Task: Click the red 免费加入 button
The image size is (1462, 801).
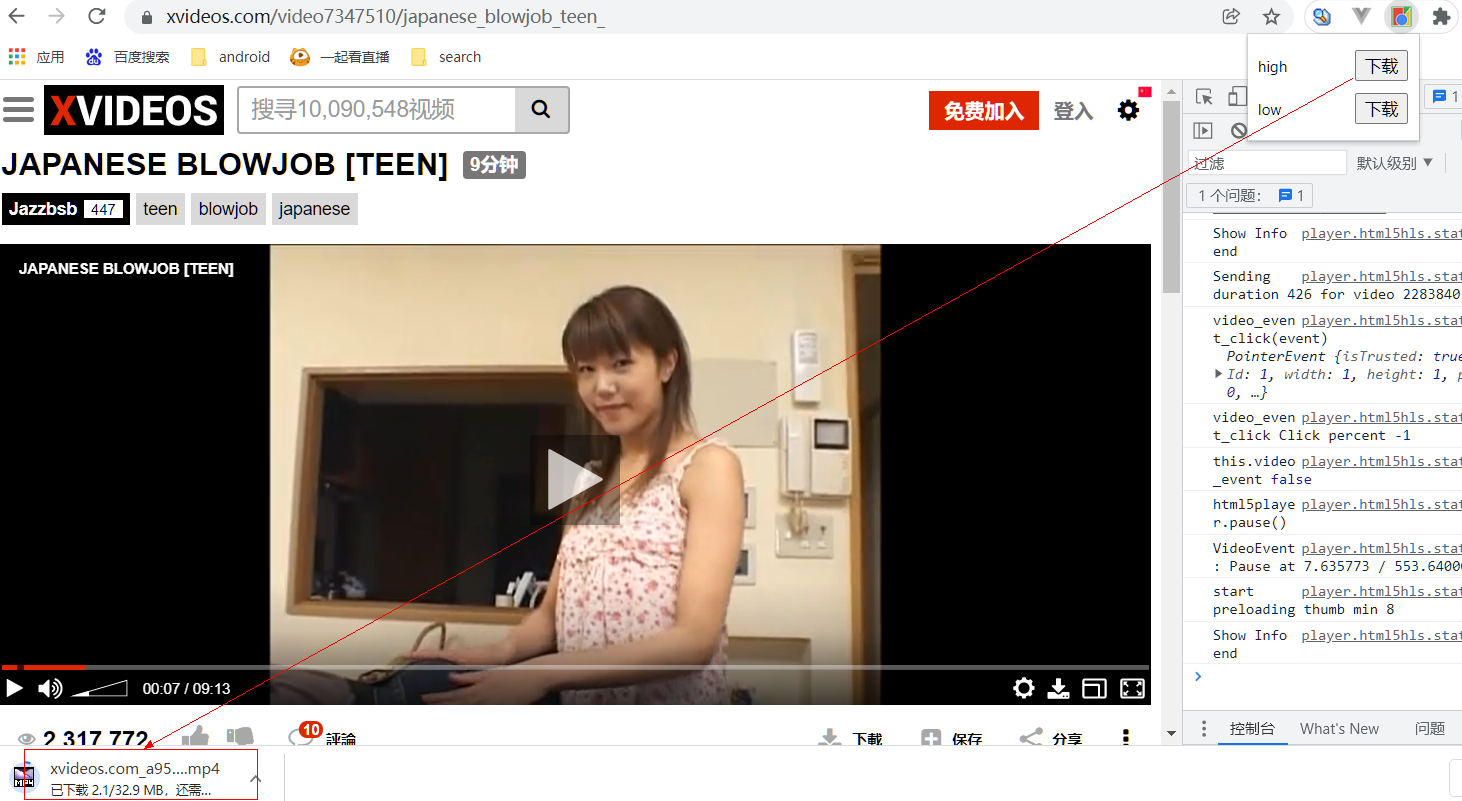Action: (x=983, y=110)
